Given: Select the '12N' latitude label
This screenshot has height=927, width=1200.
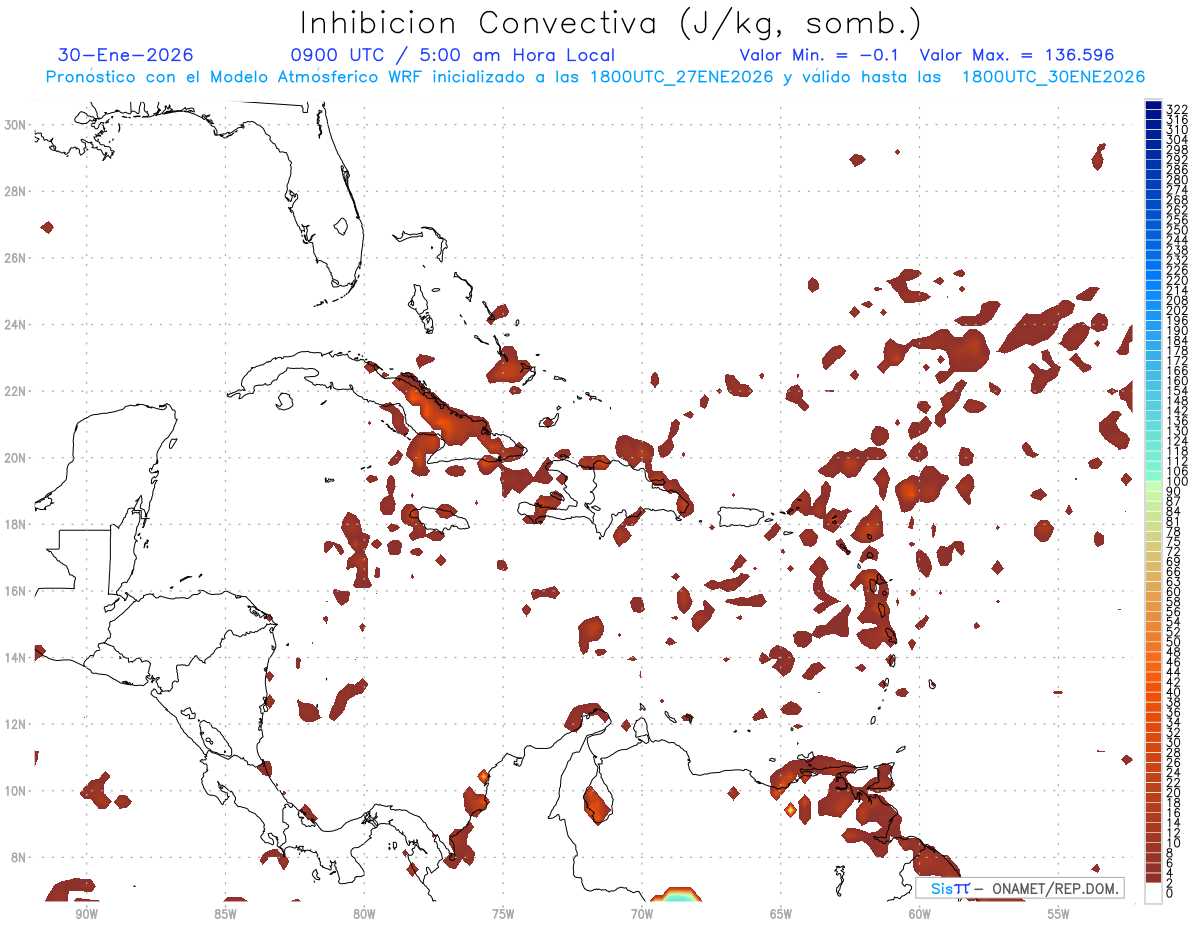Looking at the screenshot, I should (x=16, y=724).
